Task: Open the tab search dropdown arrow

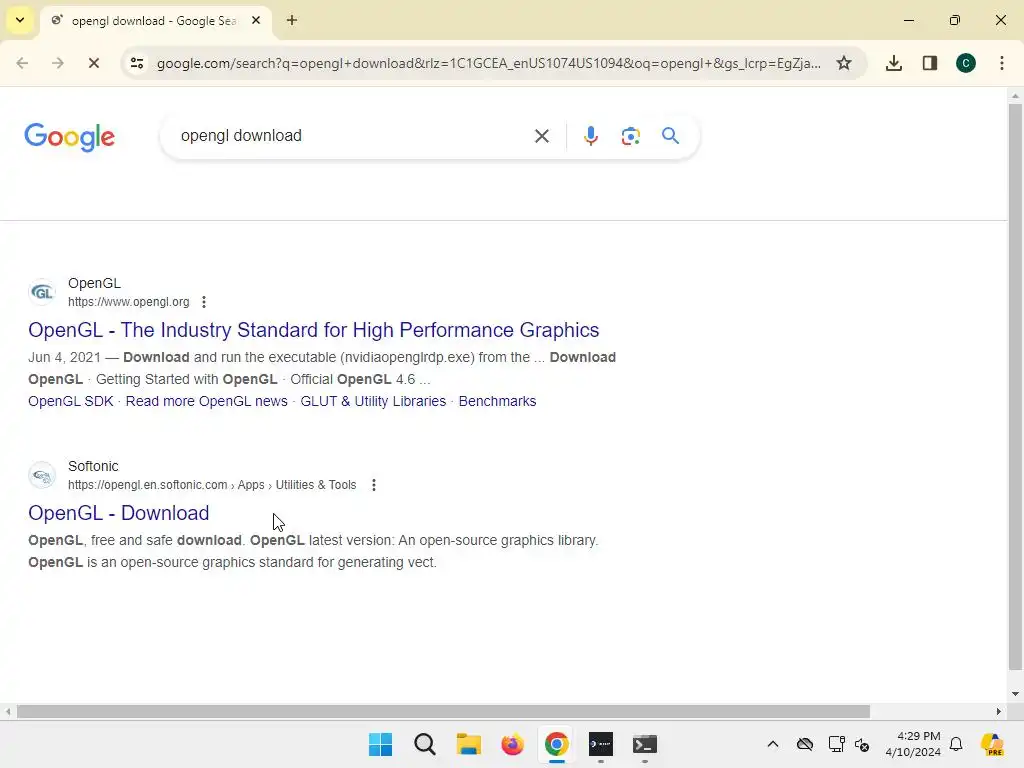Action: [x=20, y=20]
